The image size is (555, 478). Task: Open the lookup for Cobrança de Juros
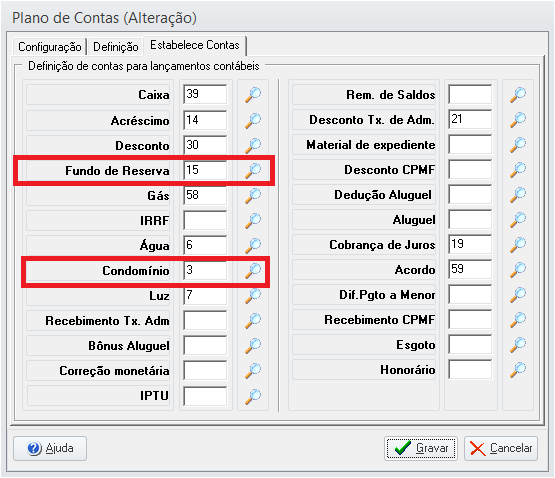(517, 244)
